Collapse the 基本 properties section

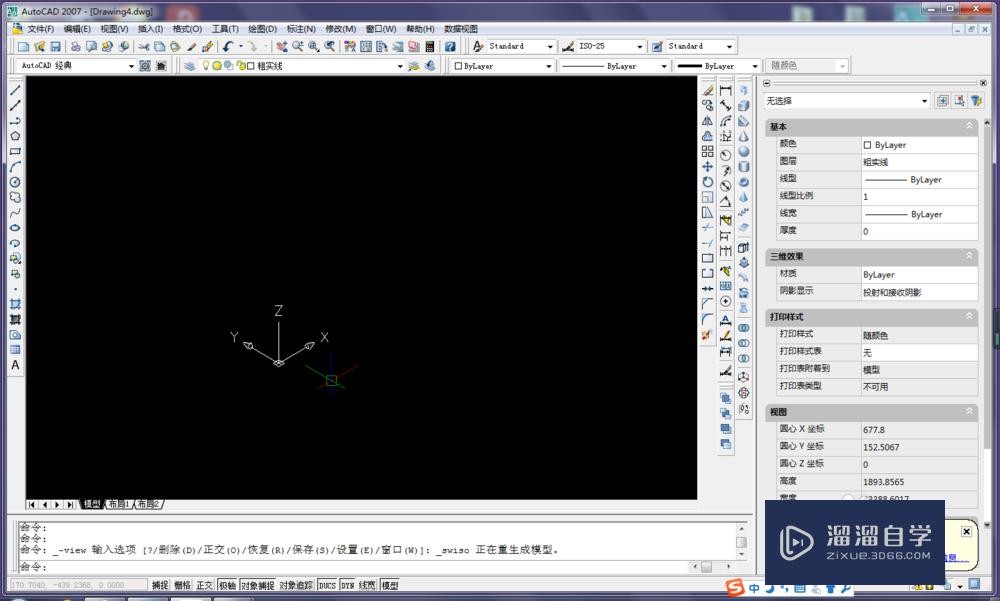tap(969, 127)
